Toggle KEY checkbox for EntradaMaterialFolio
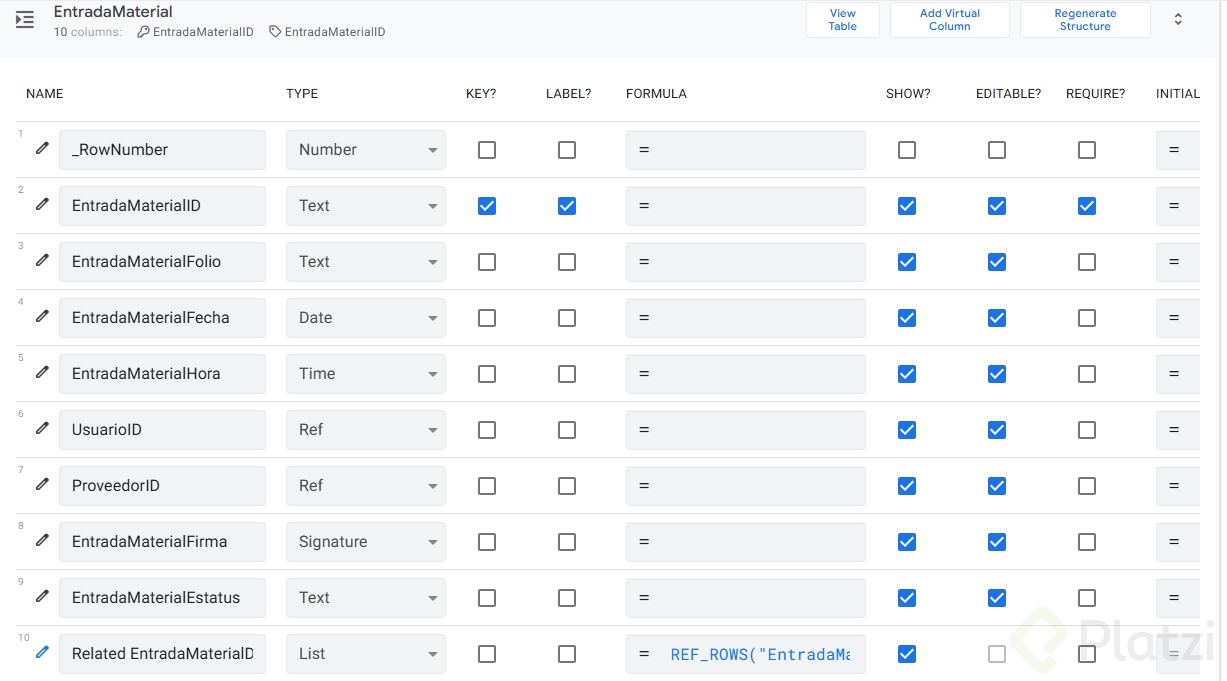 (487, 262)
